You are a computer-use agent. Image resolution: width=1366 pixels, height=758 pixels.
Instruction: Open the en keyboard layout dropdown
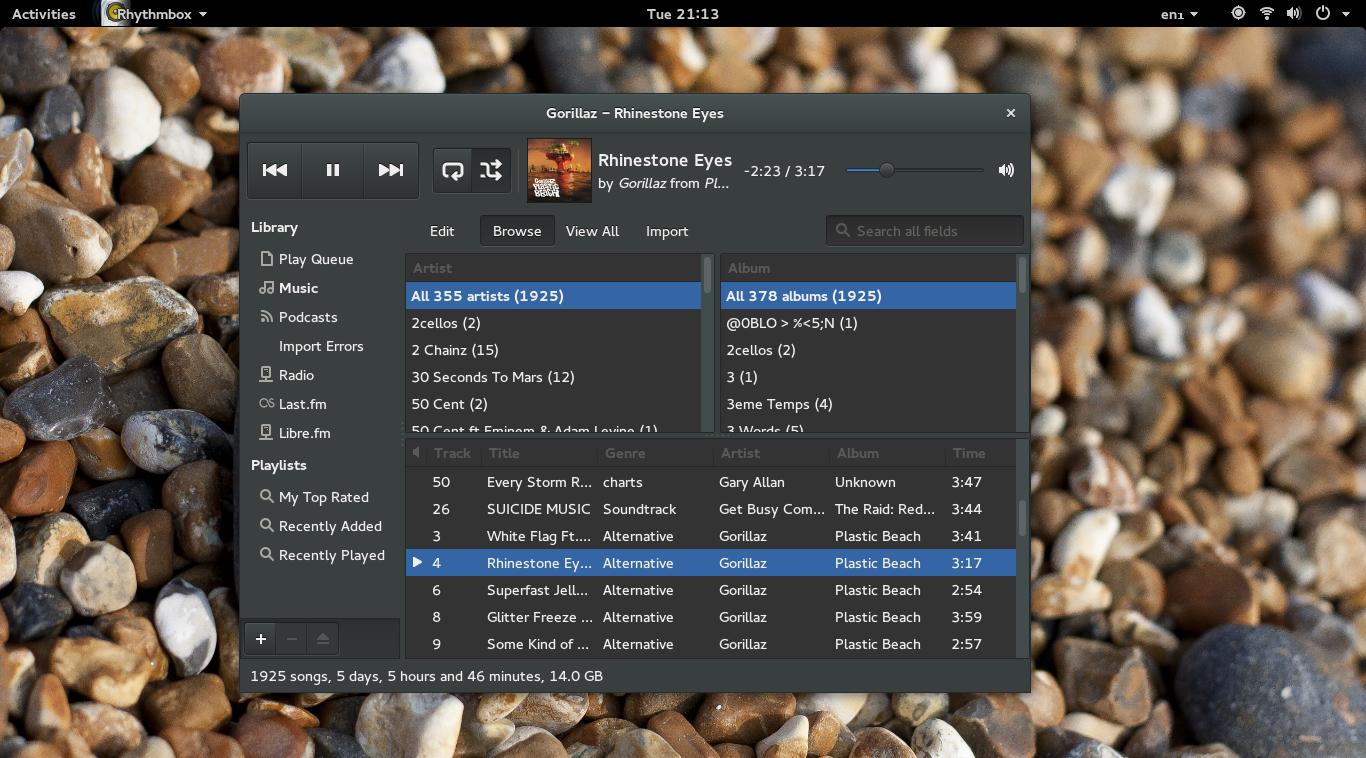pyautogui.click(x=1179, y=14)
